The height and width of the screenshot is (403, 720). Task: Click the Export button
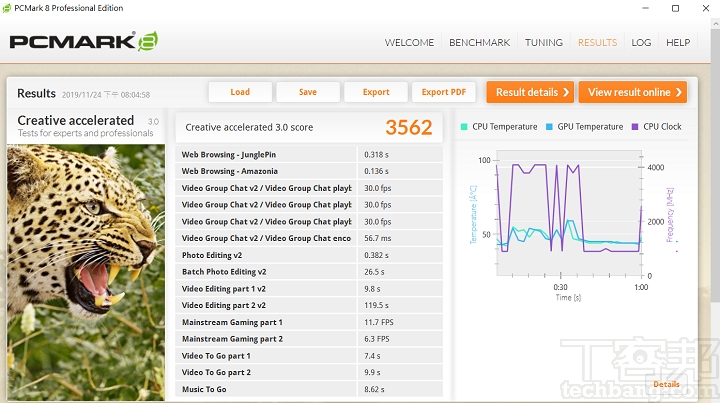376,92
